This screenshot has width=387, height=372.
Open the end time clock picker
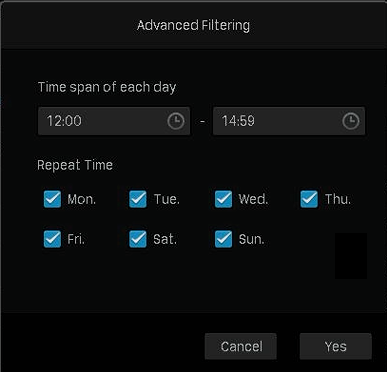351,121
